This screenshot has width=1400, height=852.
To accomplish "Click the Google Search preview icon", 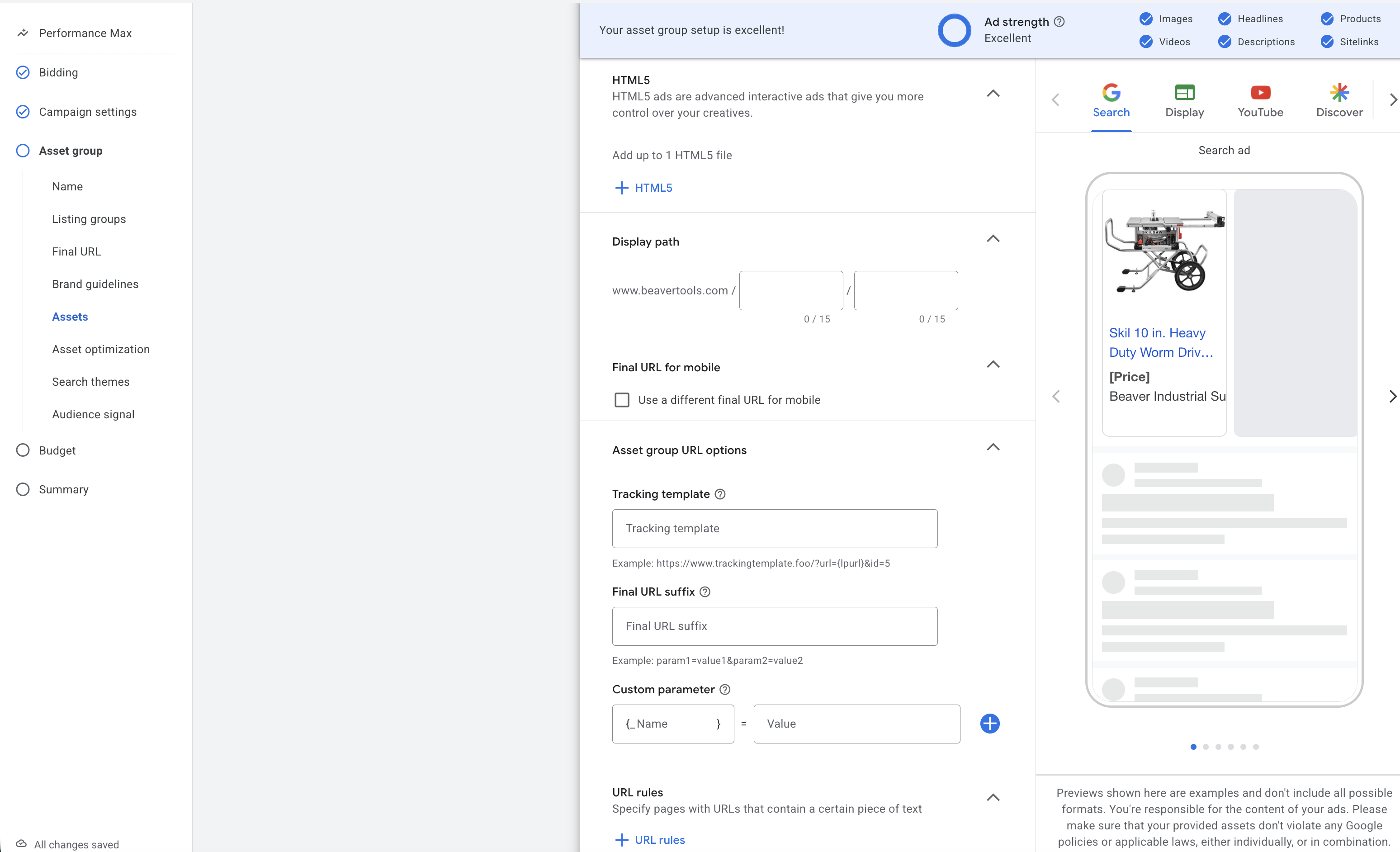I will pyautogui.click(x=1111, y=92).
